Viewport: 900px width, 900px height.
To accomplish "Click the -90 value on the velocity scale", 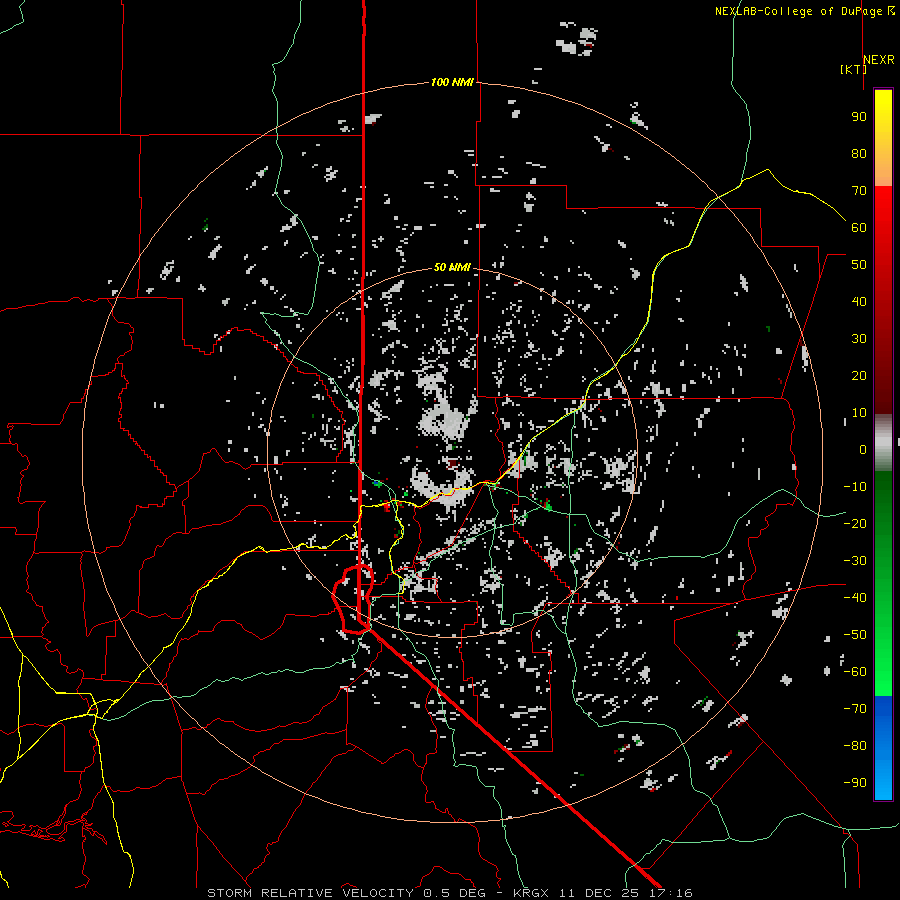I will click(855, 782).
